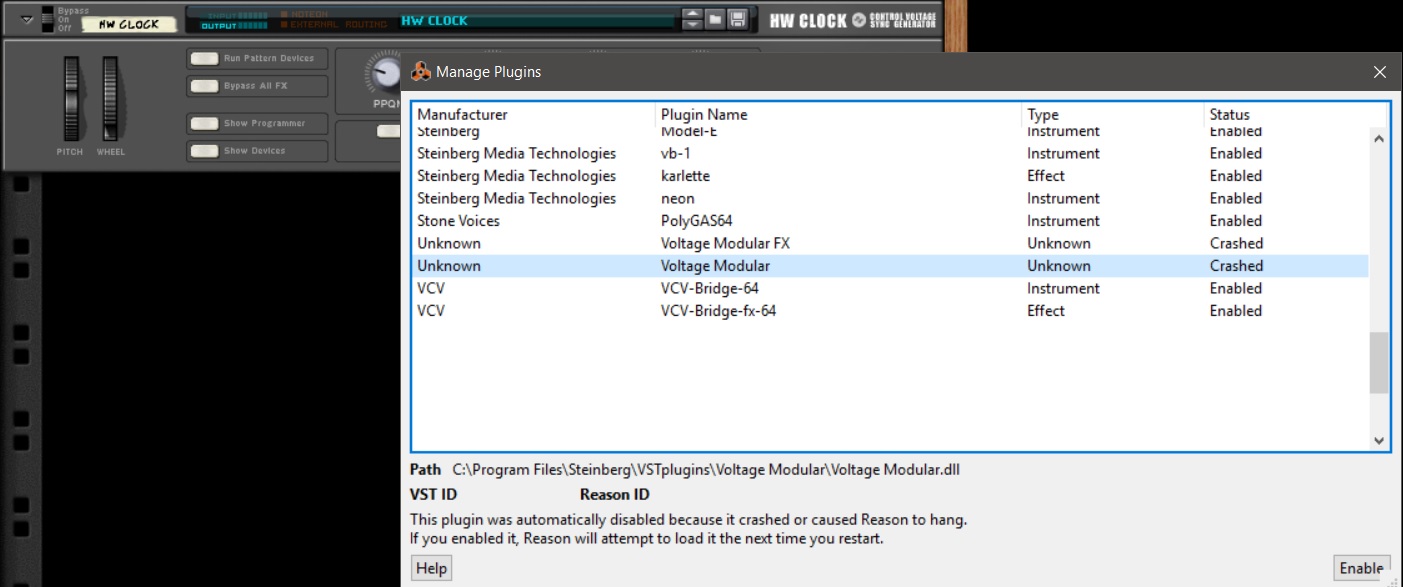
Task: Open the browse patch folder icon
Action: pos(715,19)
